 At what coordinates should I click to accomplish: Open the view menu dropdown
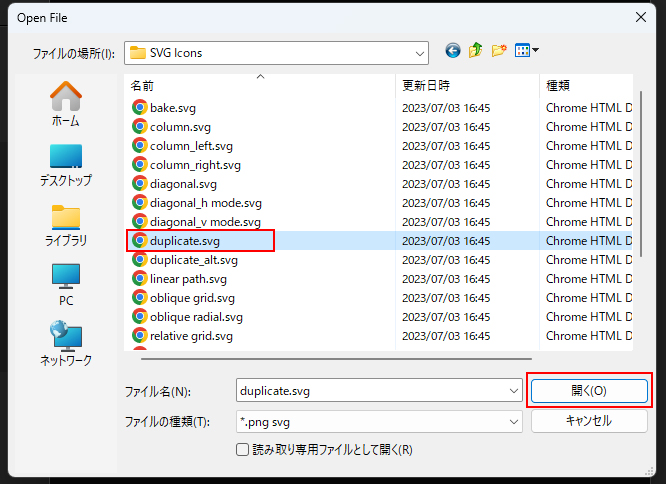click(x=527, y=51)
